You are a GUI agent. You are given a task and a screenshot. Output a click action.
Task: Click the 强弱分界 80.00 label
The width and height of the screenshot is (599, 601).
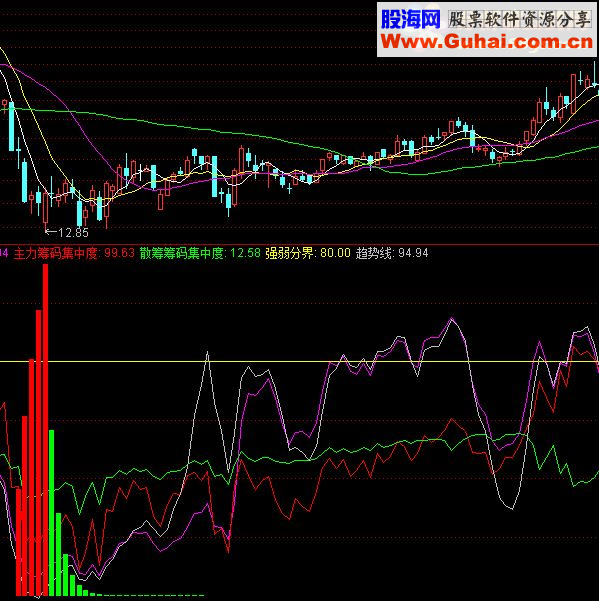point(308,253)
